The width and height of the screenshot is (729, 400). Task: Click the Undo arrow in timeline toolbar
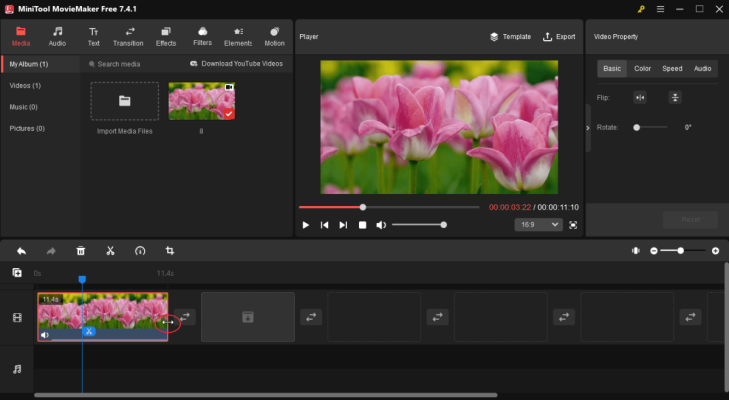point(20,251)
